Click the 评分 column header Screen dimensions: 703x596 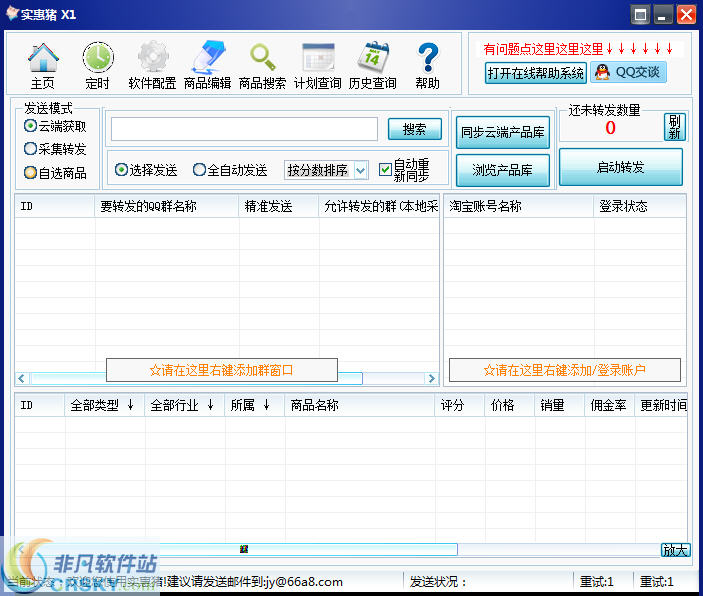click(460, 405)
